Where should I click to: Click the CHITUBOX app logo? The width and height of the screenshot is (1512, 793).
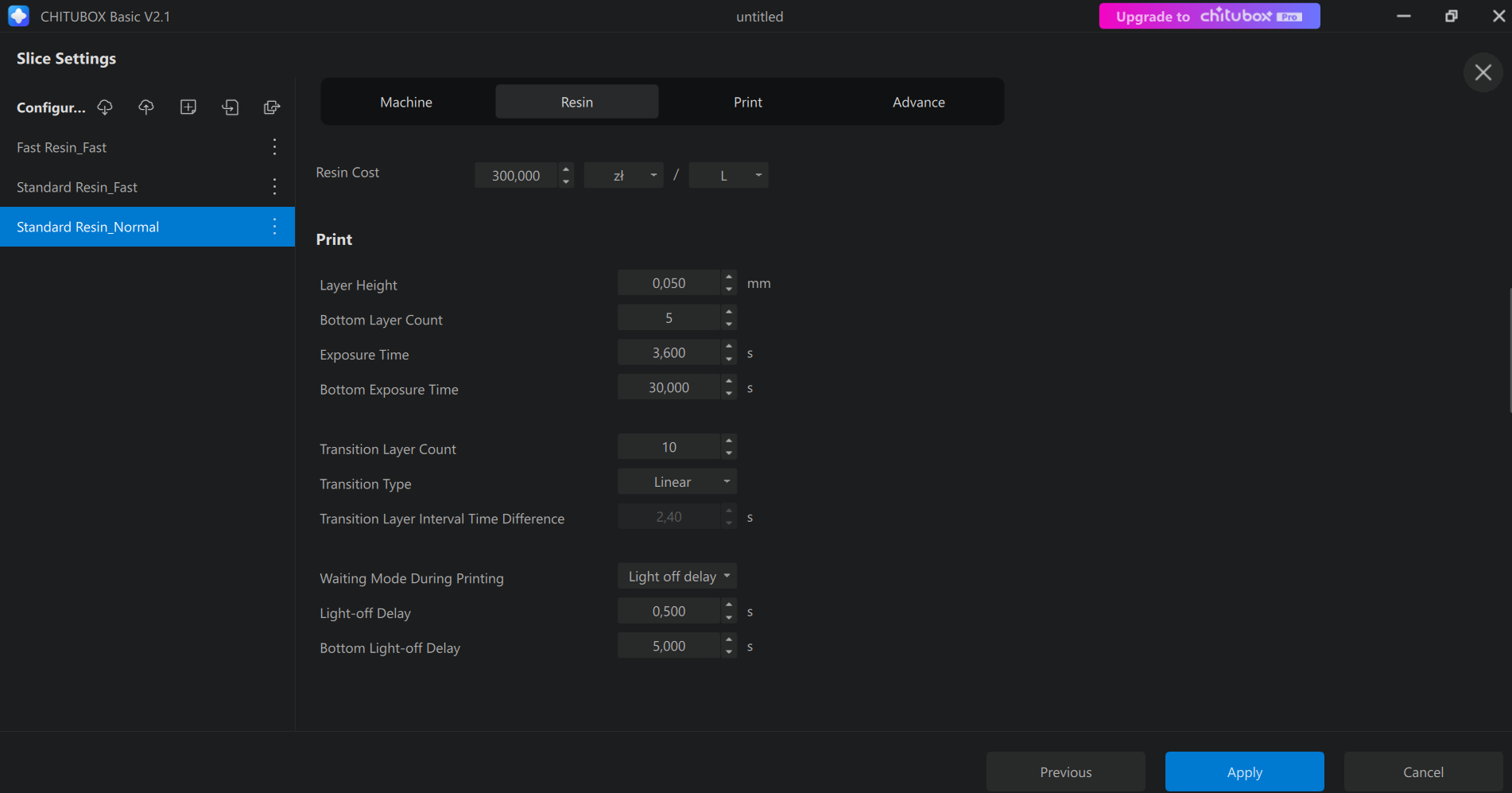point(18,16)
